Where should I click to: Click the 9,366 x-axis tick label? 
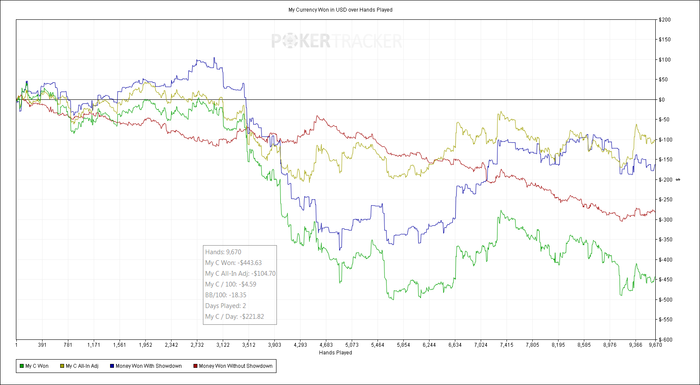(636, 345)
